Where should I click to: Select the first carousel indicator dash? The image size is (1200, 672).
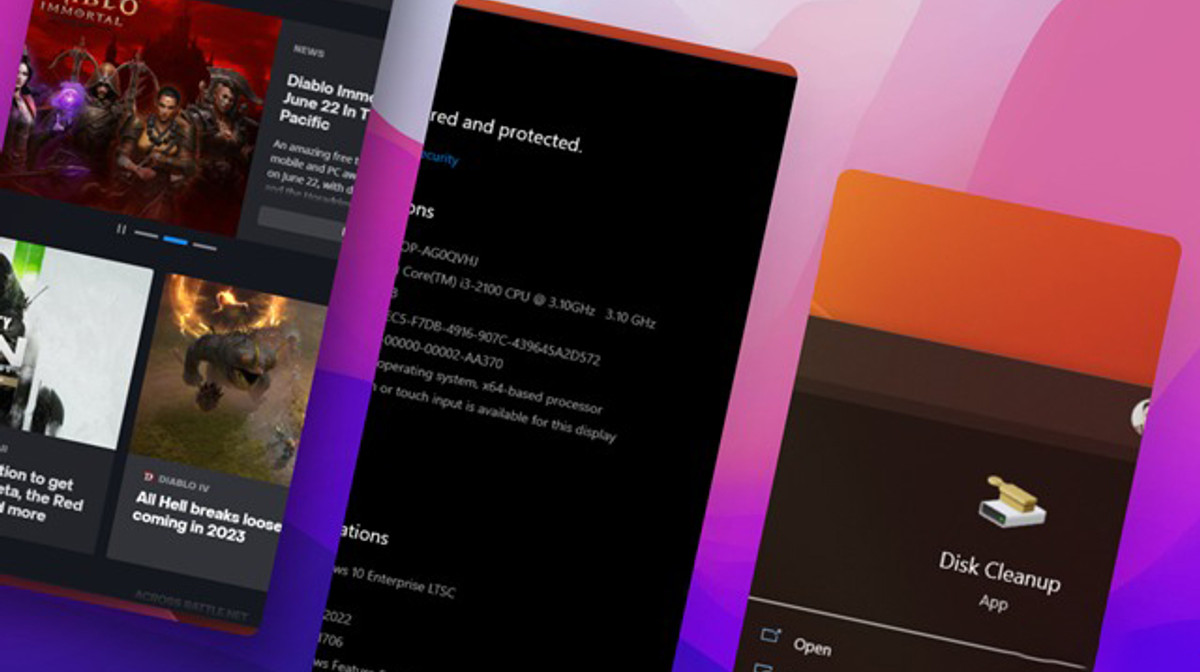pos(146,235)
